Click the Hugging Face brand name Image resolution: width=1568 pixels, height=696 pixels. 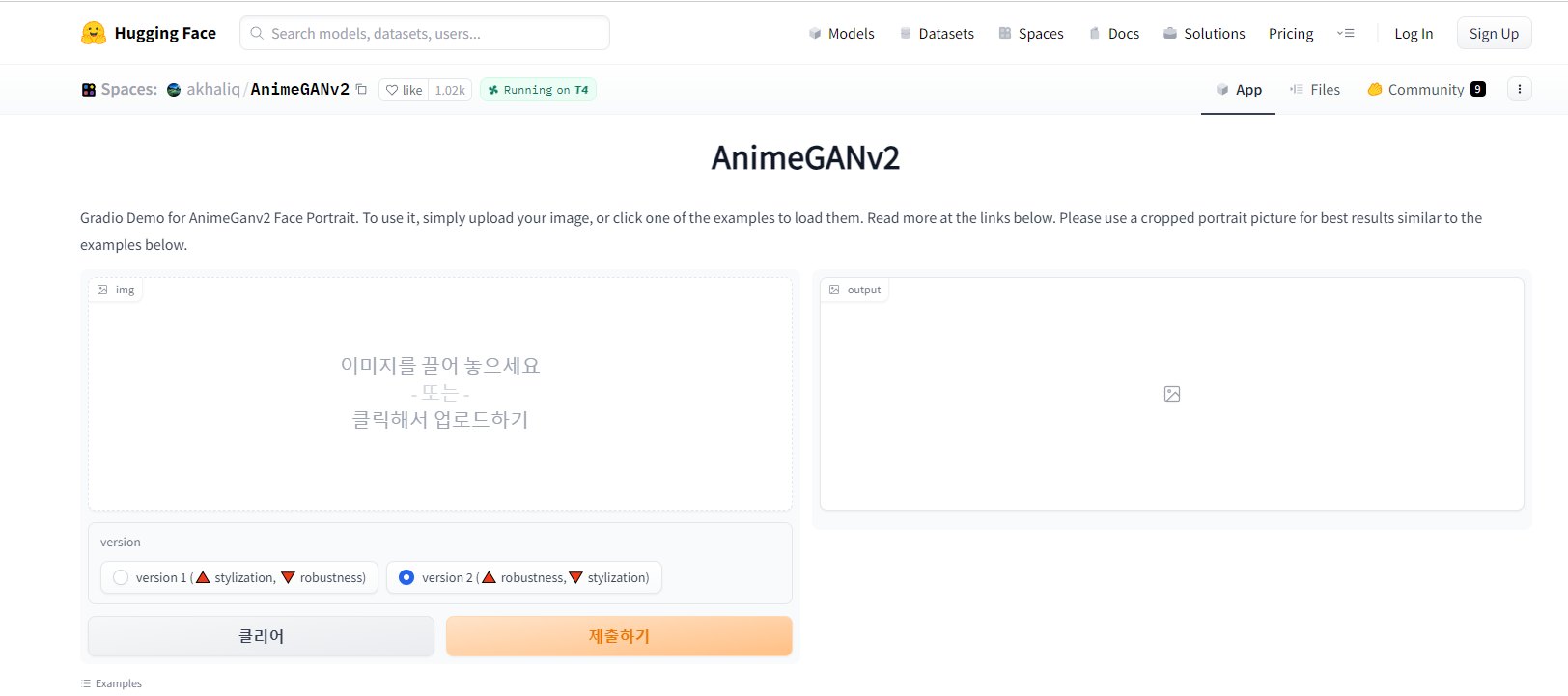click(x=165, y=33)
